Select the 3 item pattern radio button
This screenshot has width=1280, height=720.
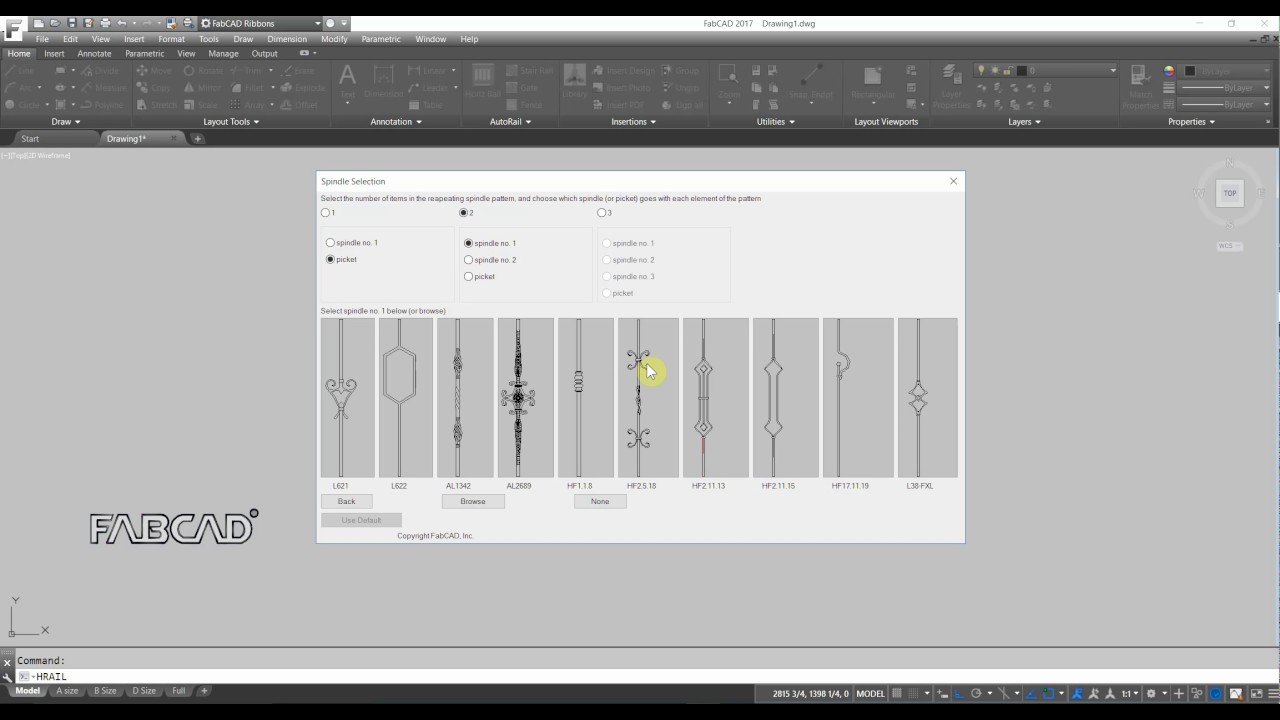[604, 213]
